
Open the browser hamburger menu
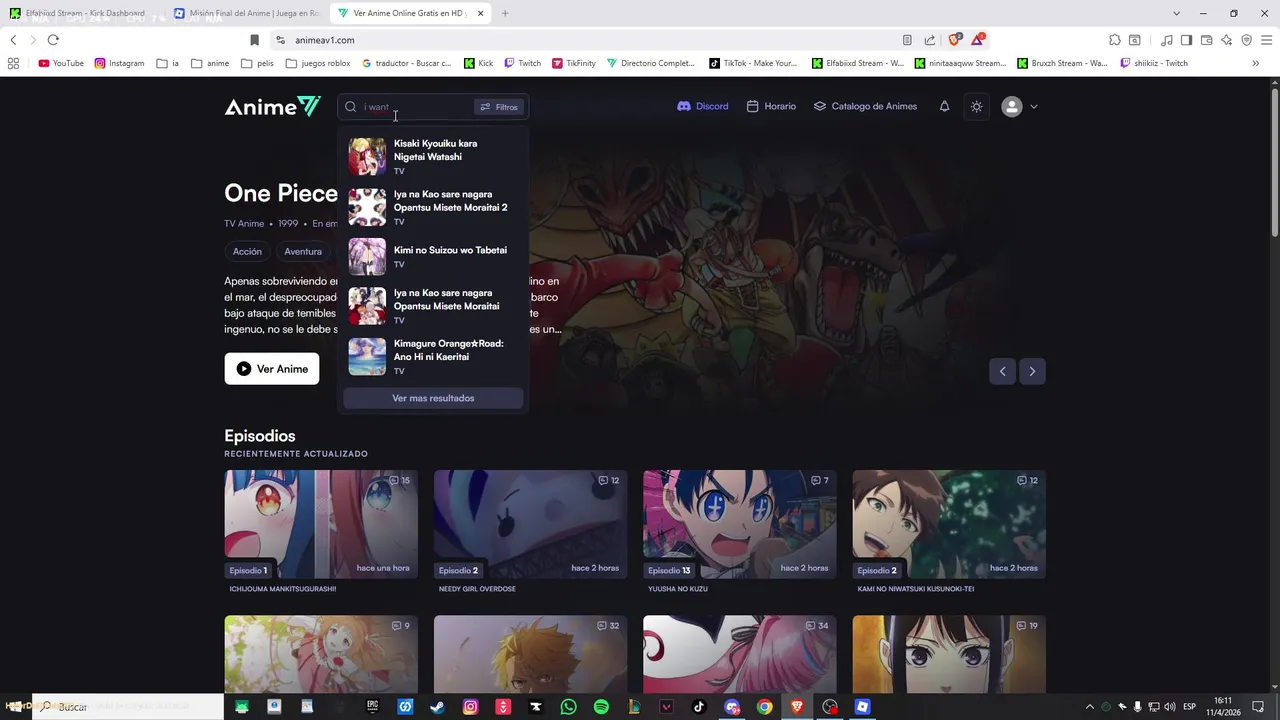1266,40
